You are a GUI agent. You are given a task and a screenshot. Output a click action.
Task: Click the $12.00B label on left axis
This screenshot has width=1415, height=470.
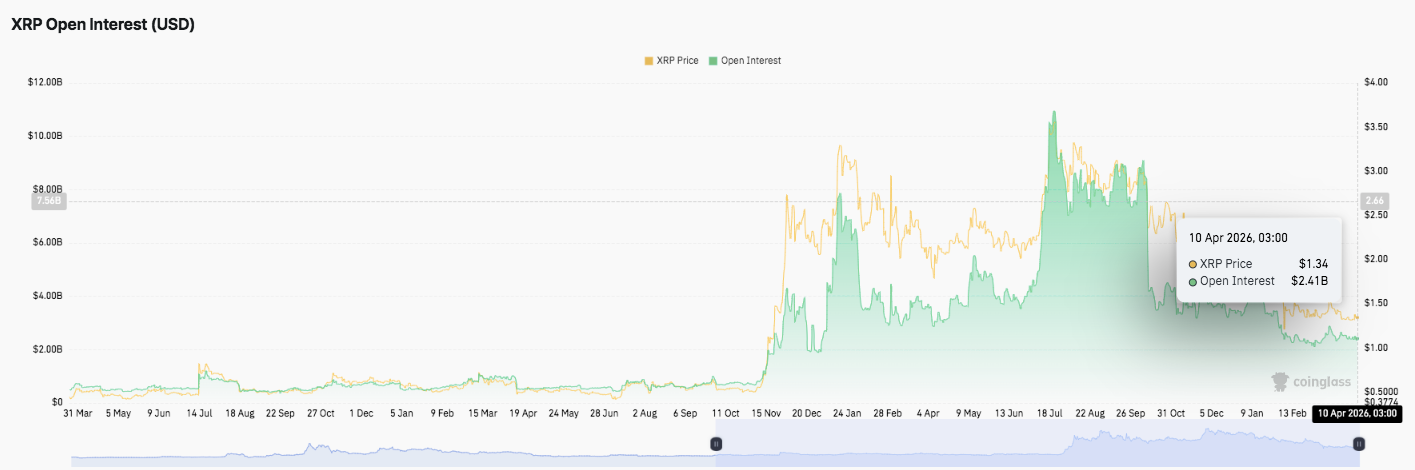47,82
